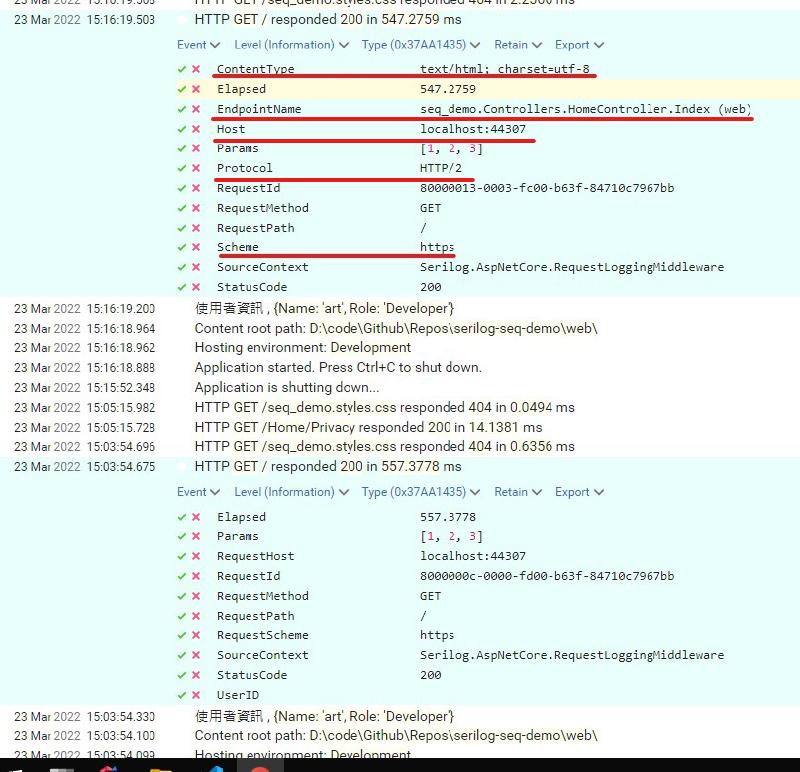Open the 'Application started. Press Ctrl+C' log entry
800x772 pixels.
338,368
